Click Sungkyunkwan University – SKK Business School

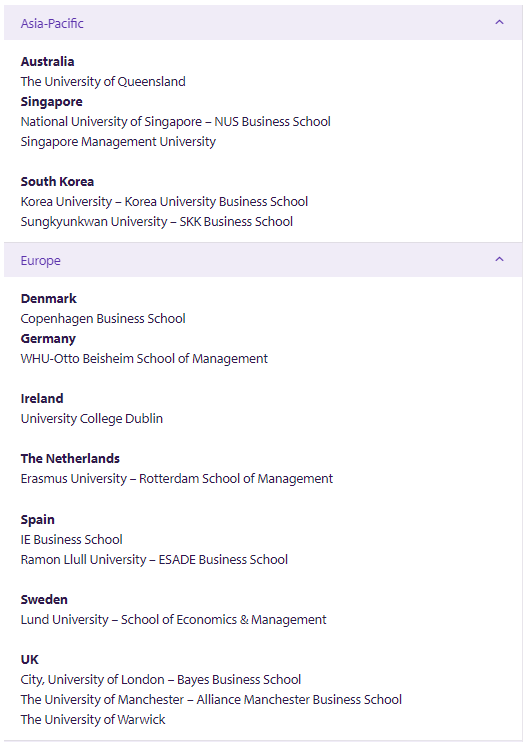click(157, 221)
